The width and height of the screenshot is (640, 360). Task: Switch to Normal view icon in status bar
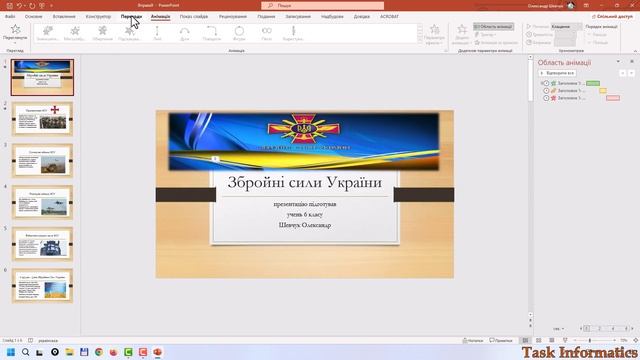[526, 340]
